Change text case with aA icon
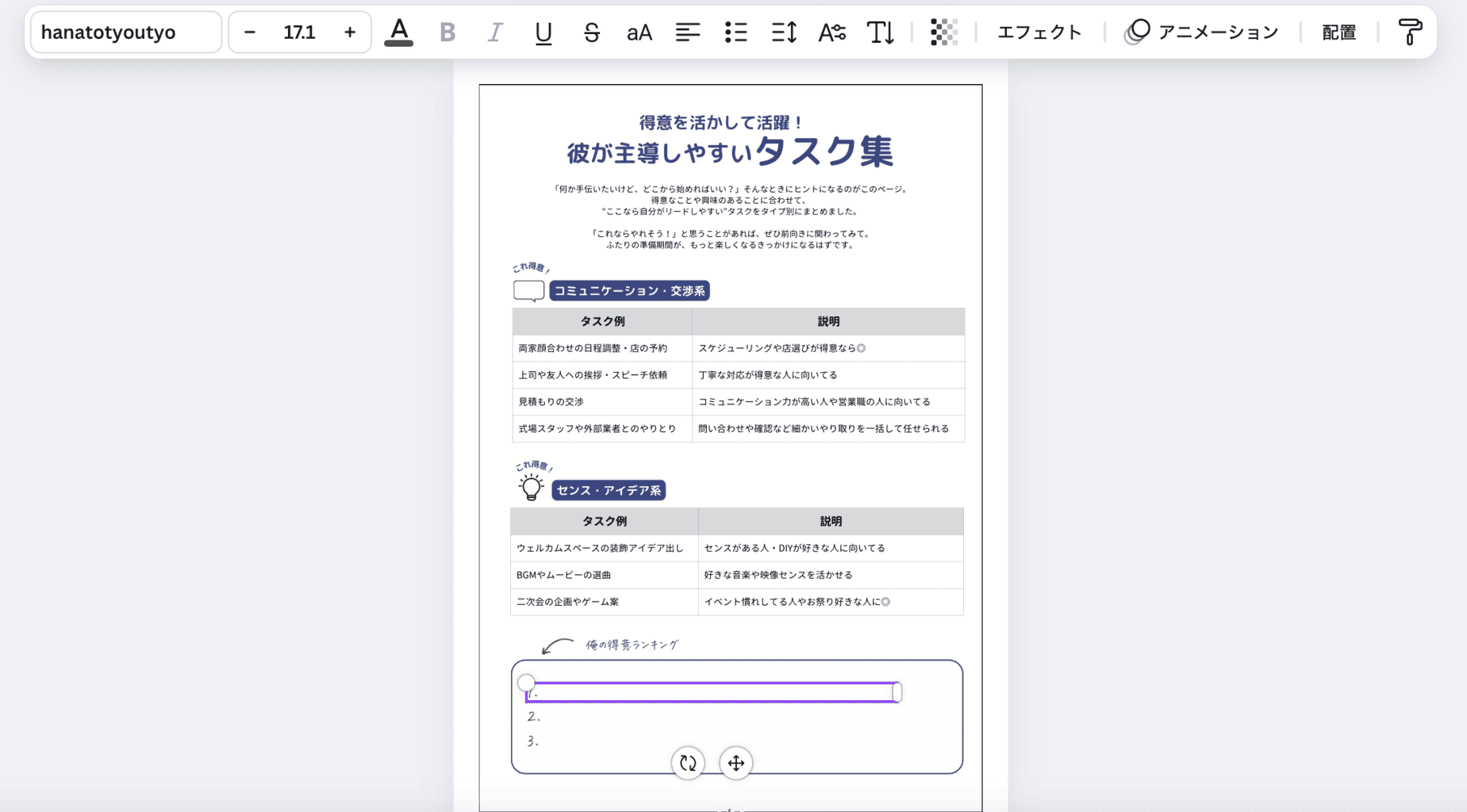Image resolution: width=1467 pixels, height=812 pixels. click(639, 33)
